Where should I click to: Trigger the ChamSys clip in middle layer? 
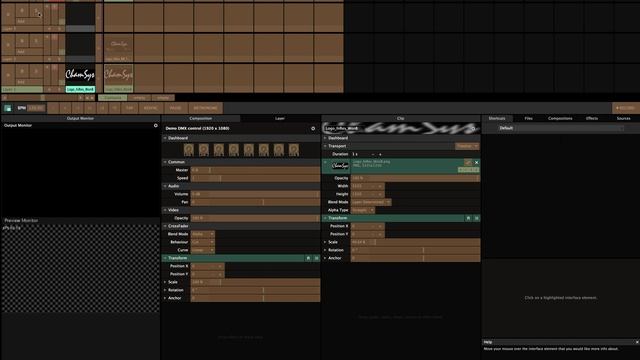point(118,45)
